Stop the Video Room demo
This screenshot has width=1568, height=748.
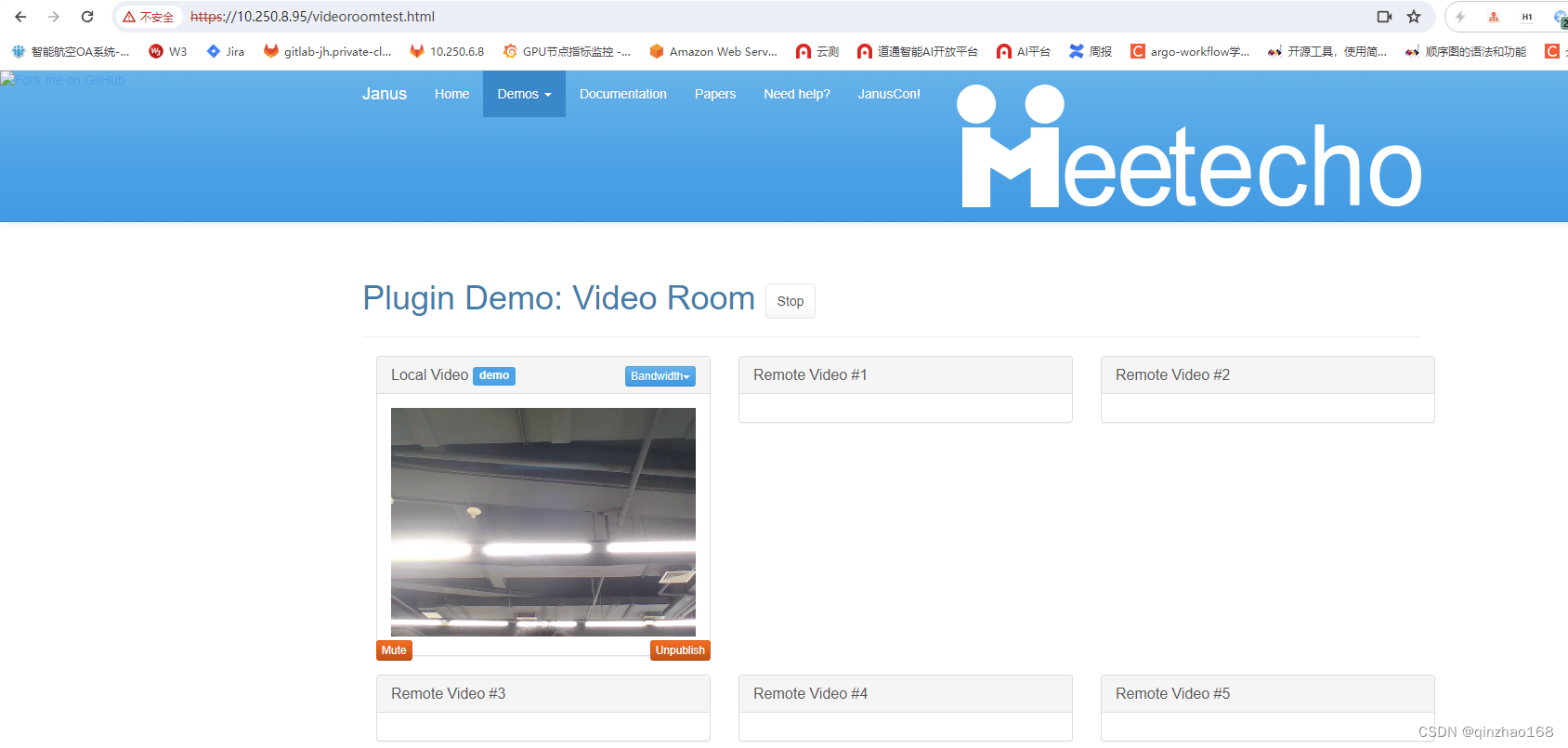pos(791,301)
